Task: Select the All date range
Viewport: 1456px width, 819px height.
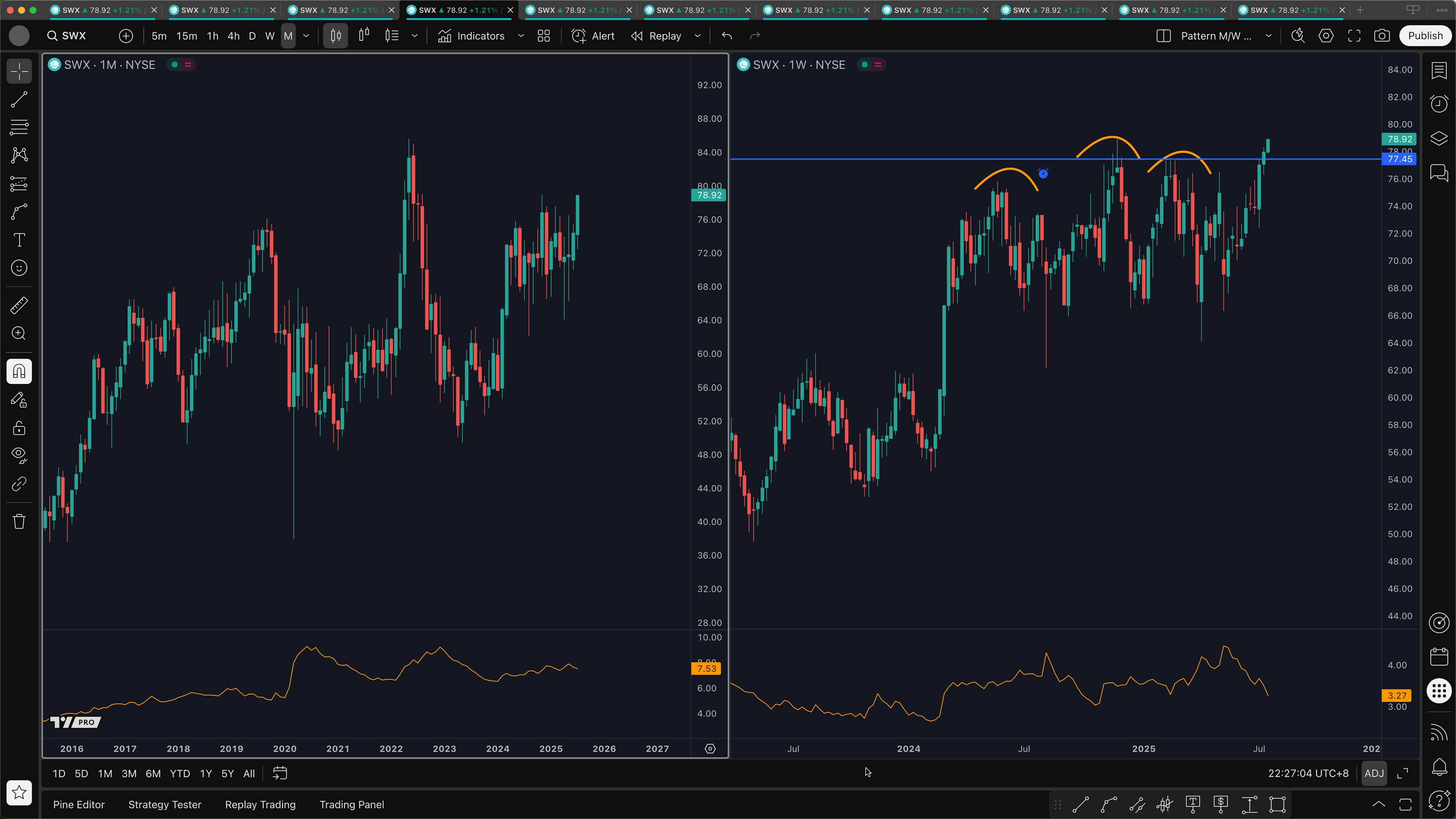Action: click(x=249, y=773)
